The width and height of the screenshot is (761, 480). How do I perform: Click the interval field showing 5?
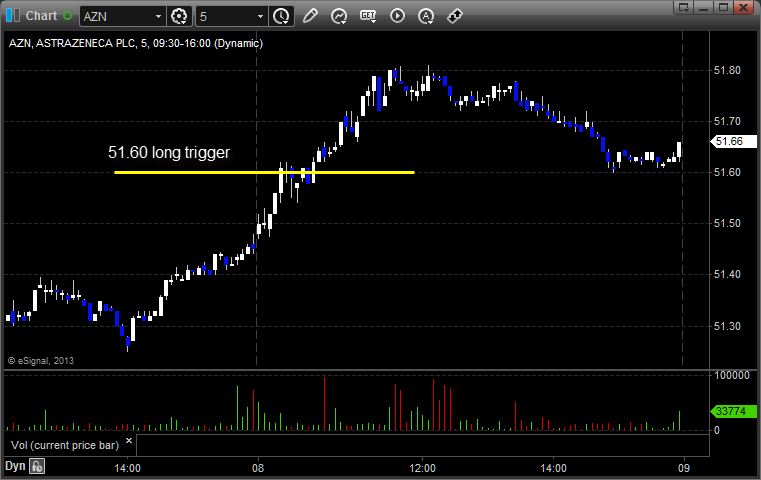(x=226, y=17)
